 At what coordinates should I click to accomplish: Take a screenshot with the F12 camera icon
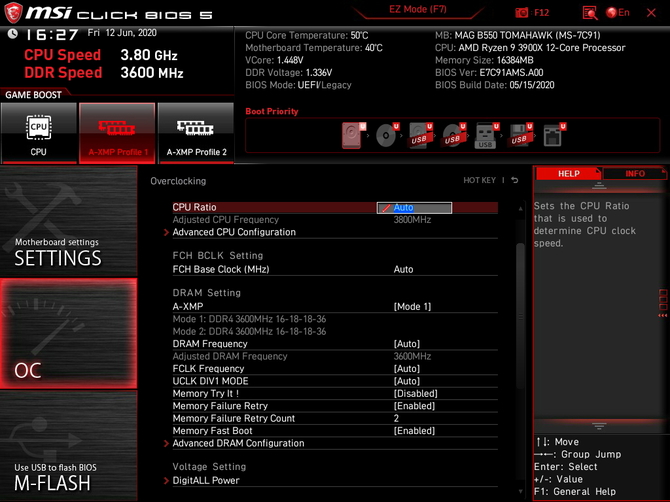pyautogui.click(x=522, y=13)
